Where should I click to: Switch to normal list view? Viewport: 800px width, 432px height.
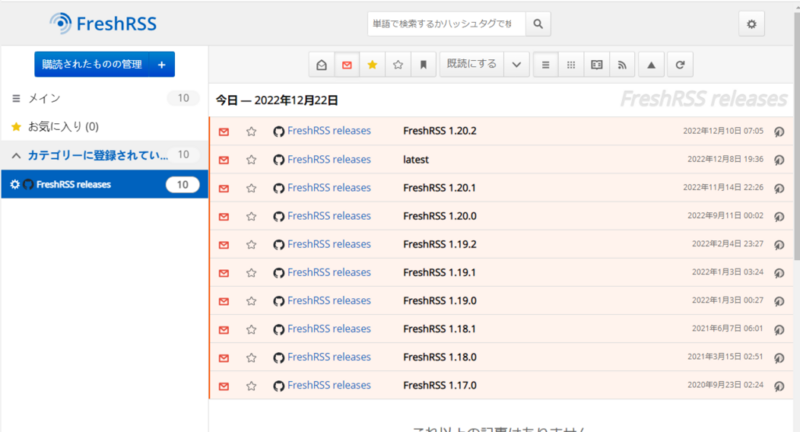545,65
